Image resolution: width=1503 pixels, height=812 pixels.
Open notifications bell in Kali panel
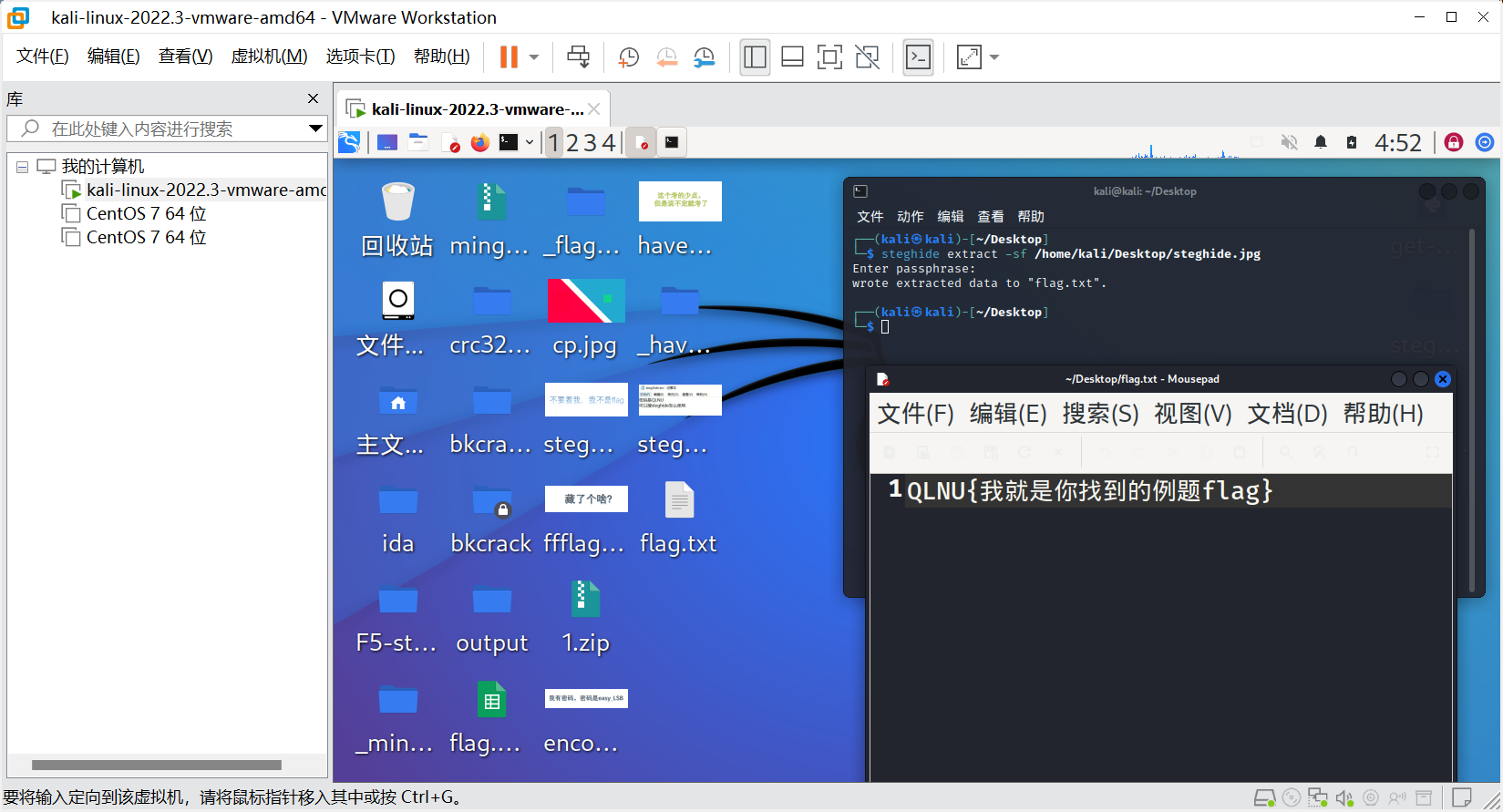click(x=1321, y=142)
